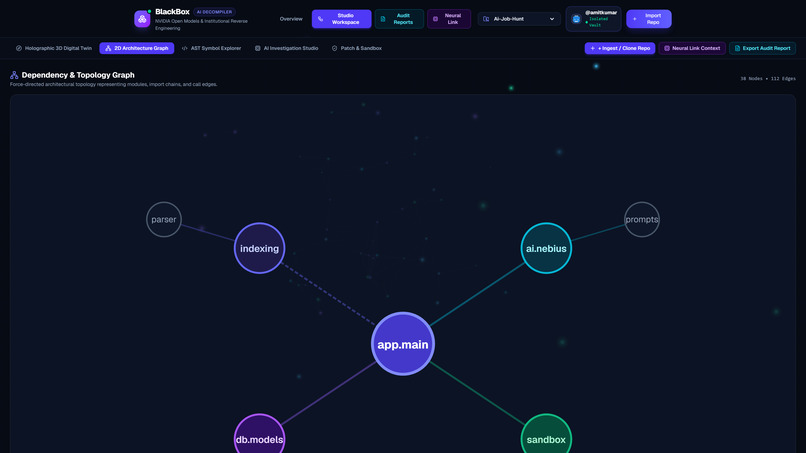Select the parser node
This screenshot has width=806, height=453.
pyautogui.click(x=164, y=220)
